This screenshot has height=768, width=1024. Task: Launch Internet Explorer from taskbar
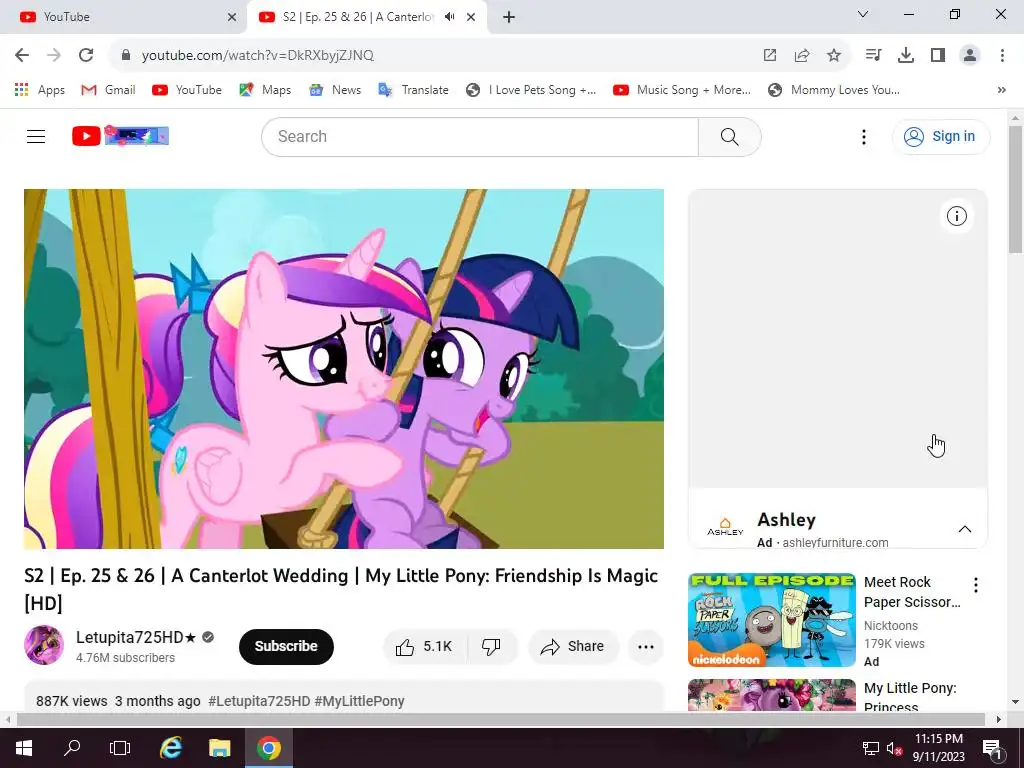point(171,748)
